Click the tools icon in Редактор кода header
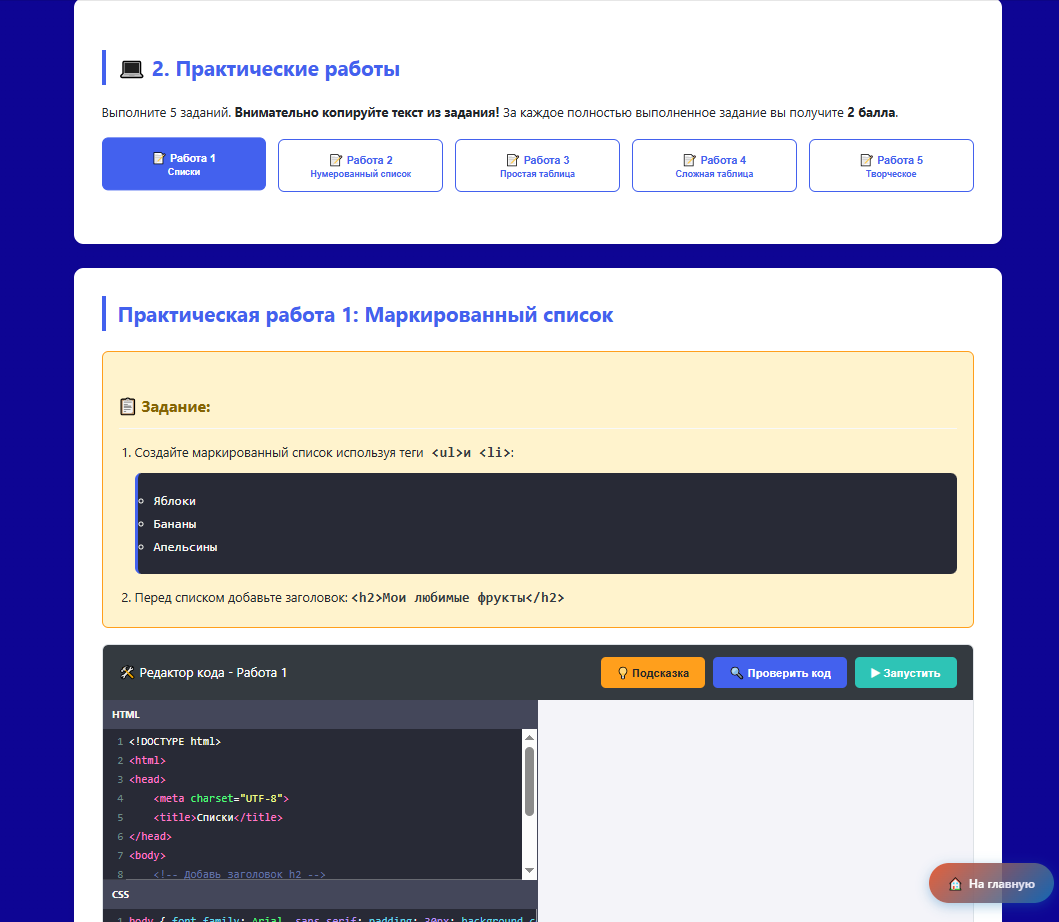The height and width of the screenshot is (922, 1059). coord(127,673)
